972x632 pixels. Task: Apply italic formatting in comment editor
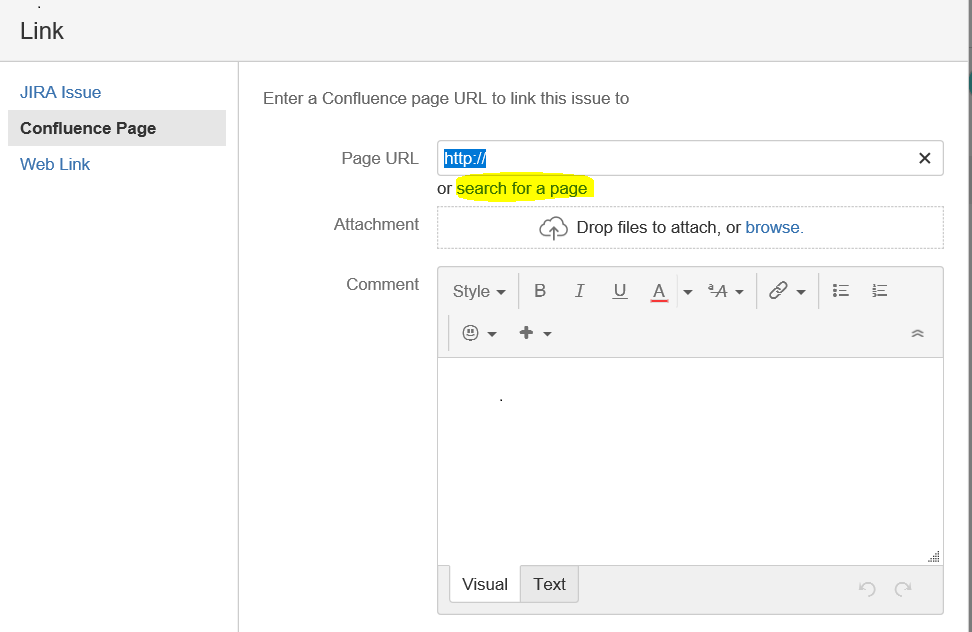(x=579, y=291)
